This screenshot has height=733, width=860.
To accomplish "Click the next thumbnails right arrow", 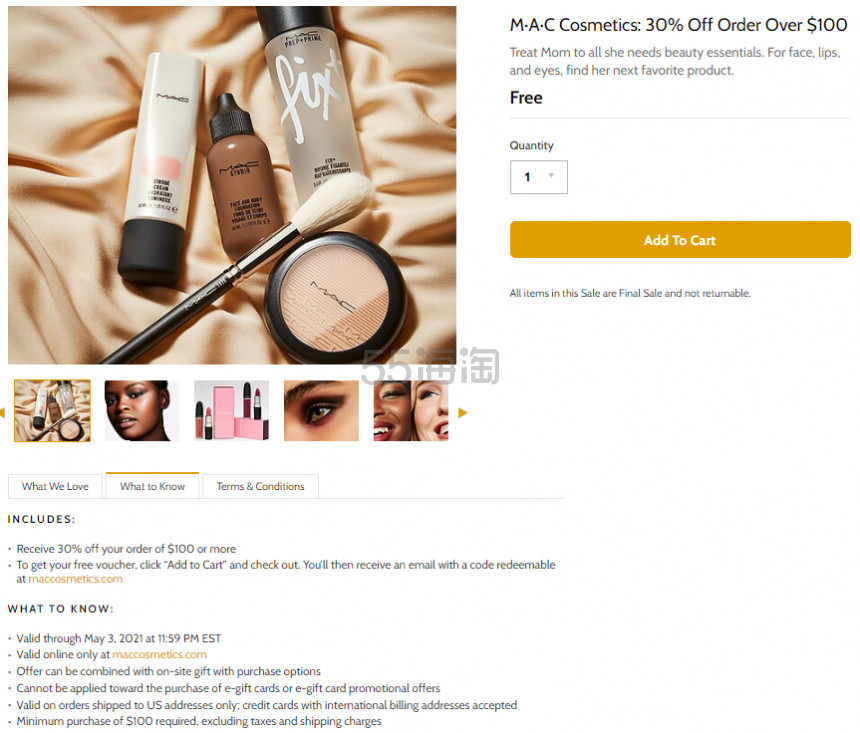I will (x=463, y=413).
